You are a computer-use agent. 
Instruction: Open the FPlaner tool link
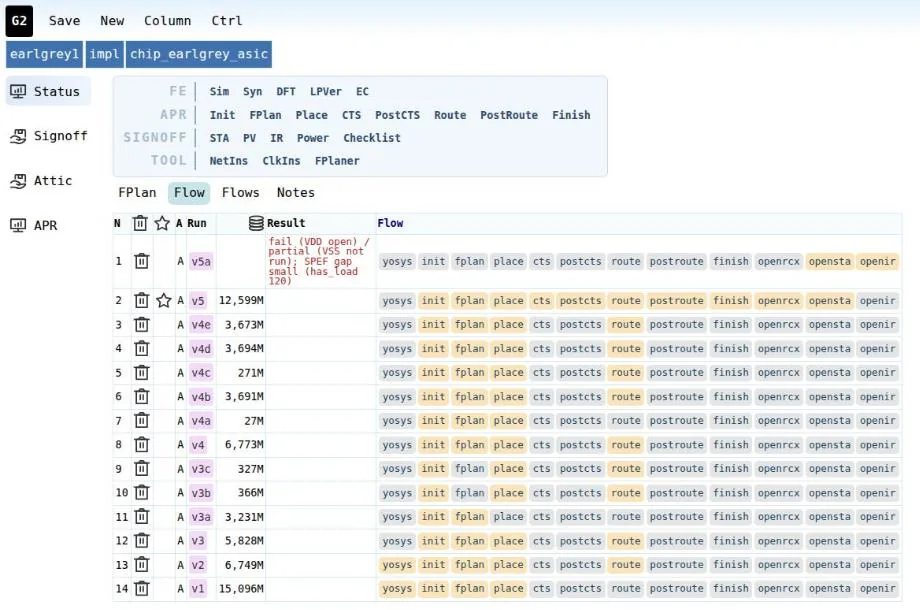(x=337, y=161)
